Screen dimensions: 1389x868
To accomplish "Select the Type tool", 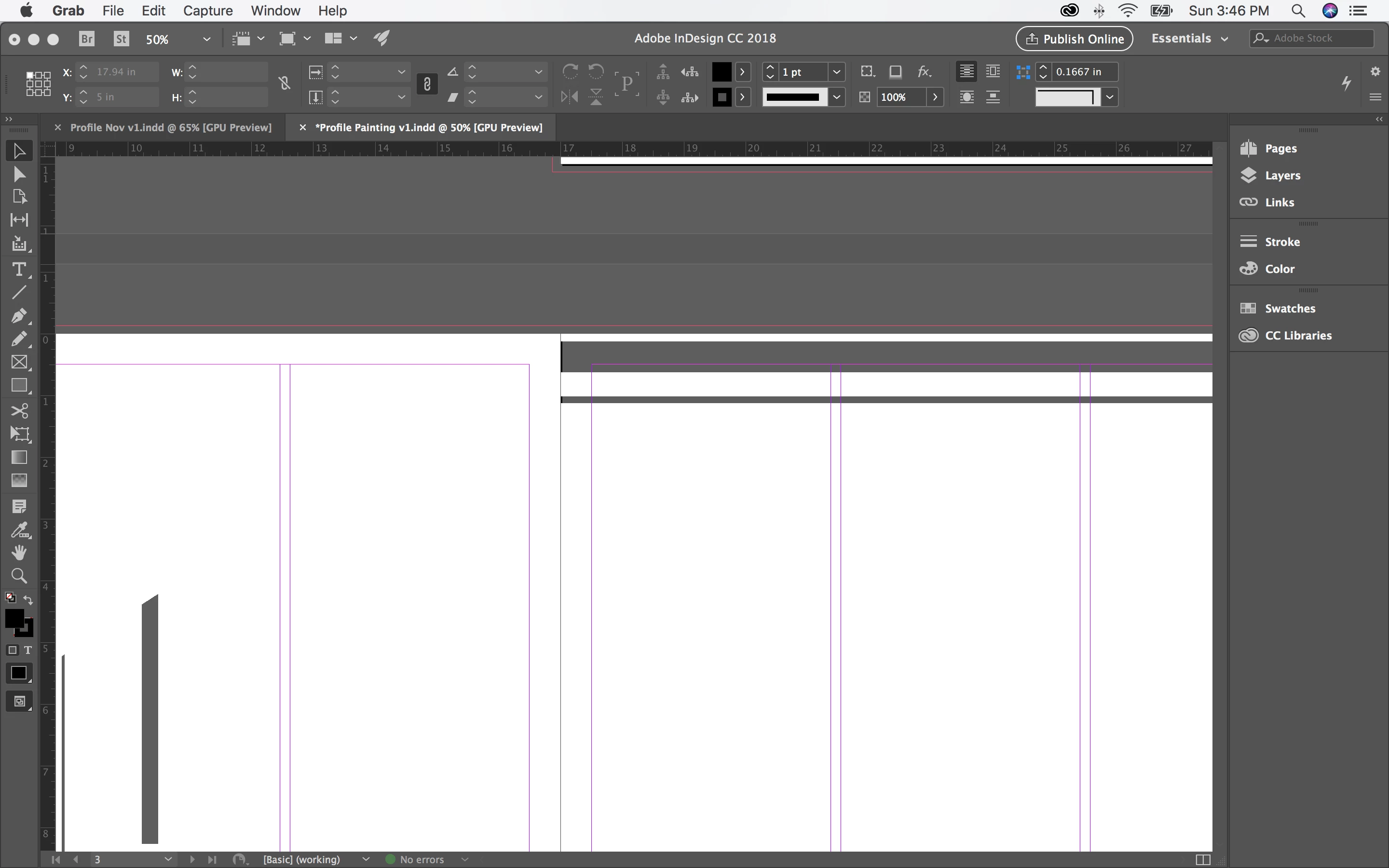I will point(19,269).
